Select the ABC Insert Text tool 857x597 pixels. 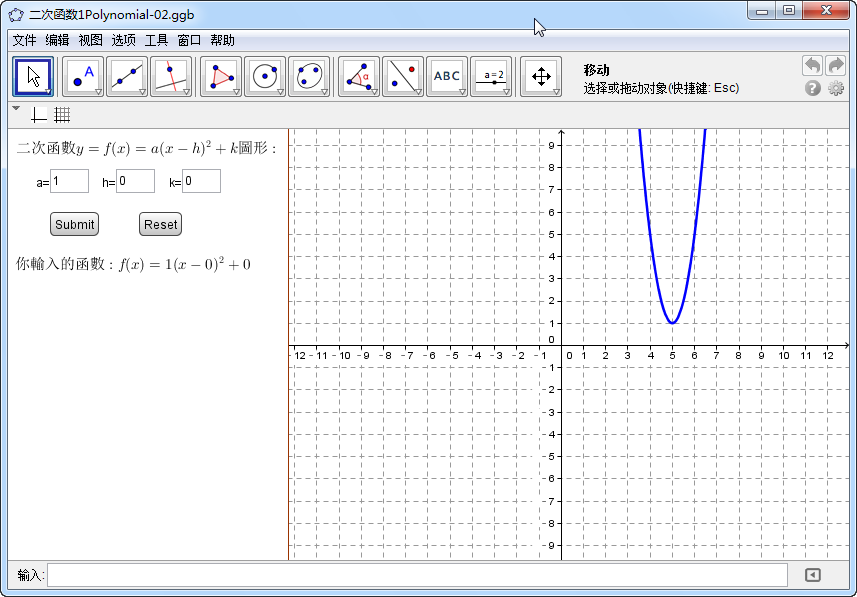(447, 77)
